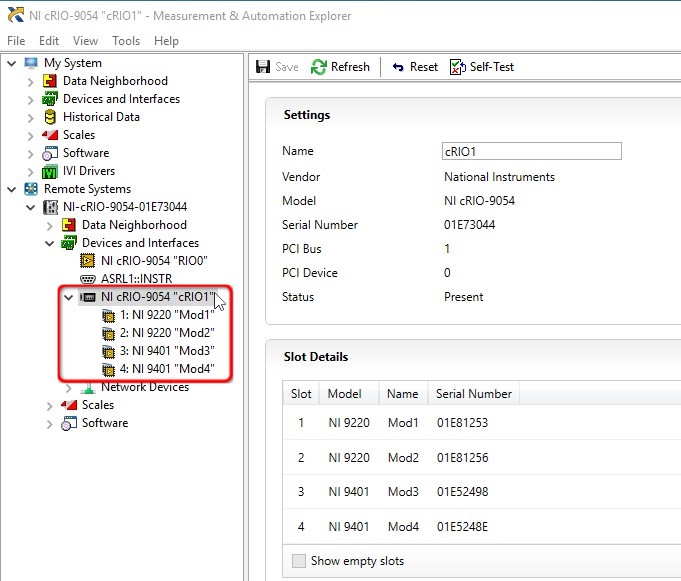
Task: Open the Edit menu
Action: coord(49,41)
